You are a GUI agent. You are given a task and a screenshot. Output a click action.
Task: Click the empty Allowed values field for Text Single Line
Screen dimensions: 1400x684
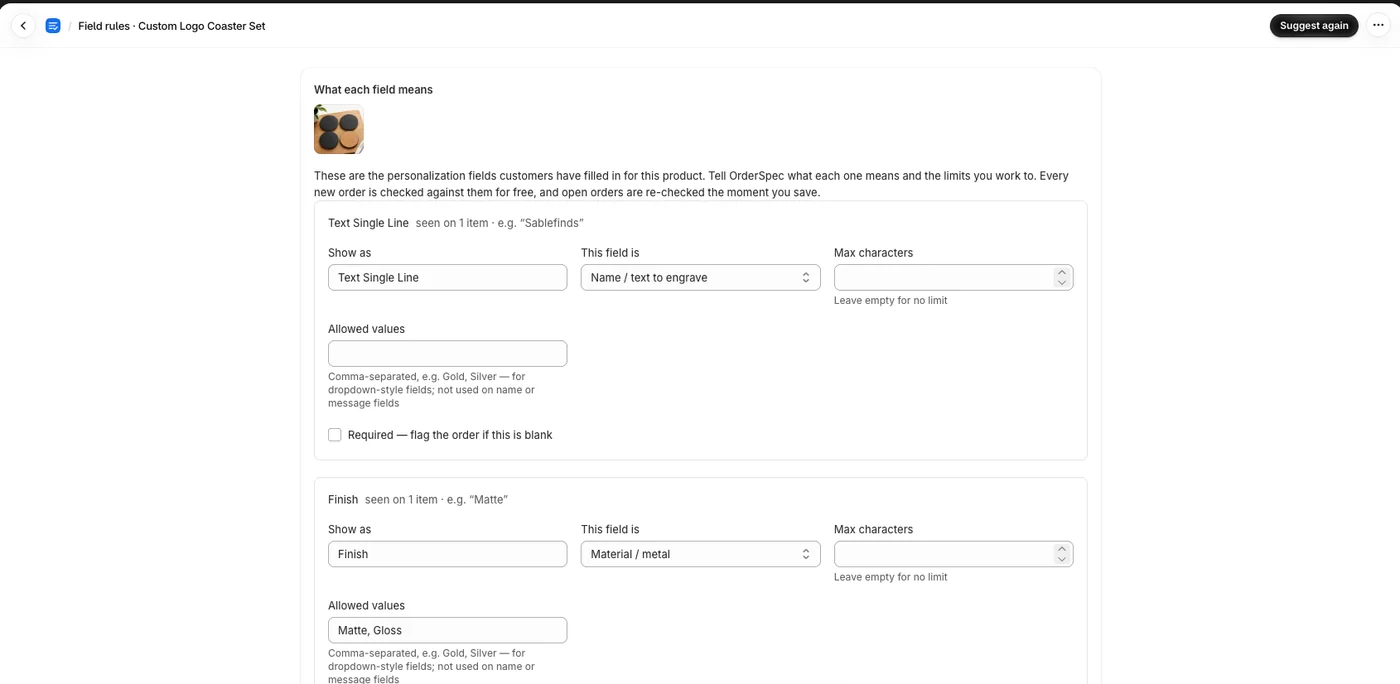coord(447,354)
